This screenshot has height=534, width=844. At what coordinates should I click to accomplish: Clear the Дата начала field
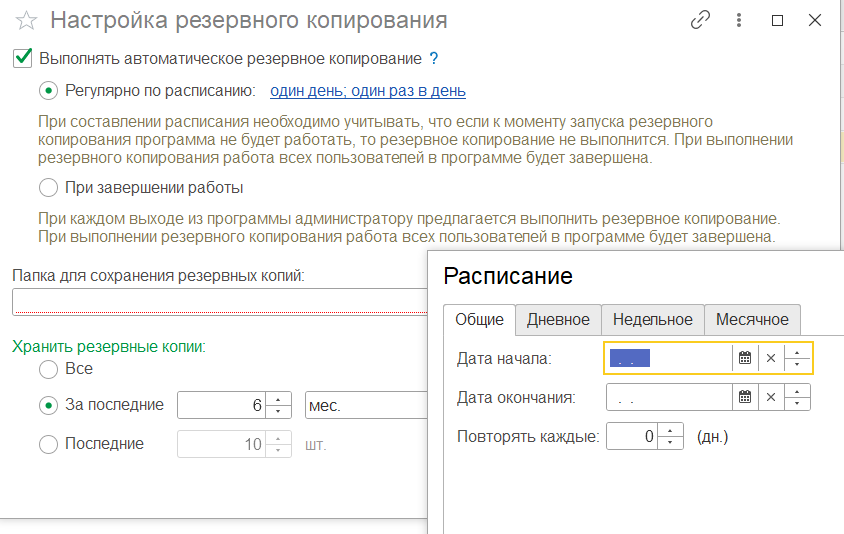(x=770, y=358)
